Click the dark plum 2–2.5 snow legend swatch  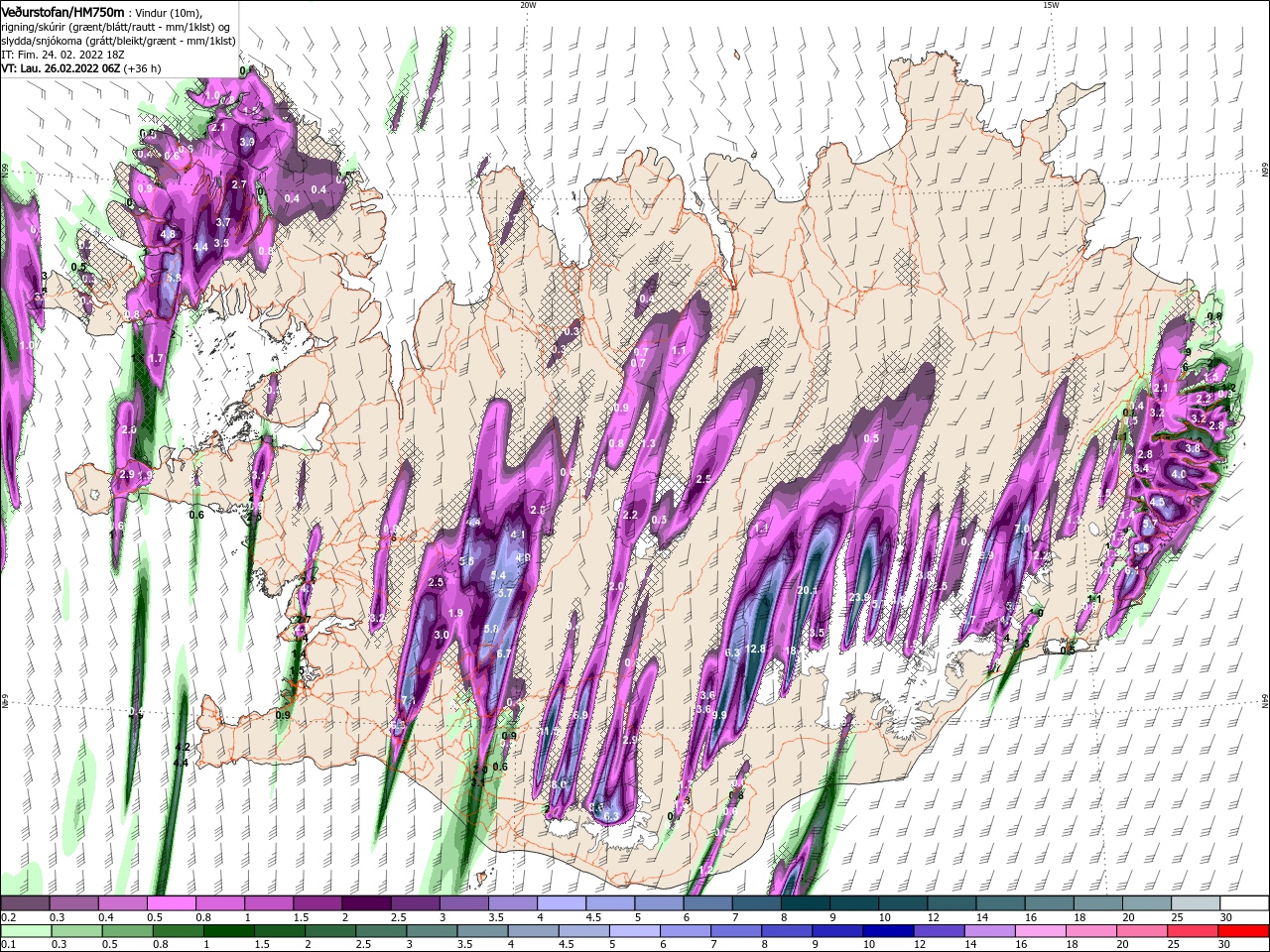[366, 903]
